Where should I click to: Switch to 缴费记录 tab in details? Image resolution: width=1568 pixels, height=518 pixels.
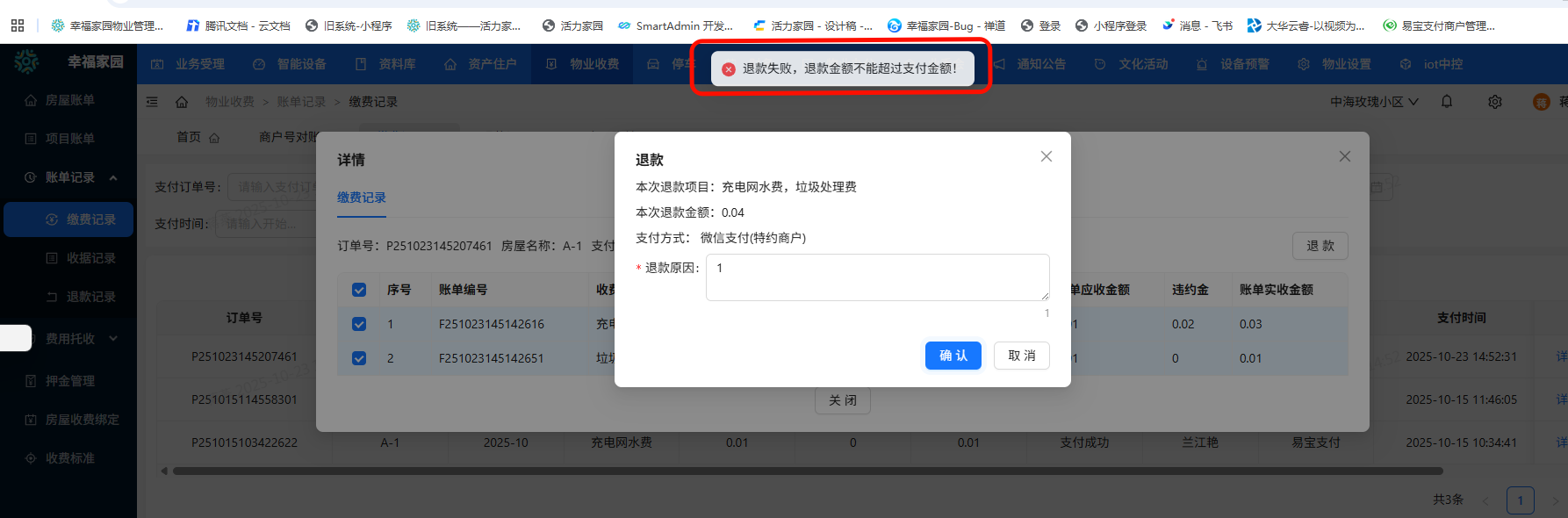362,198
